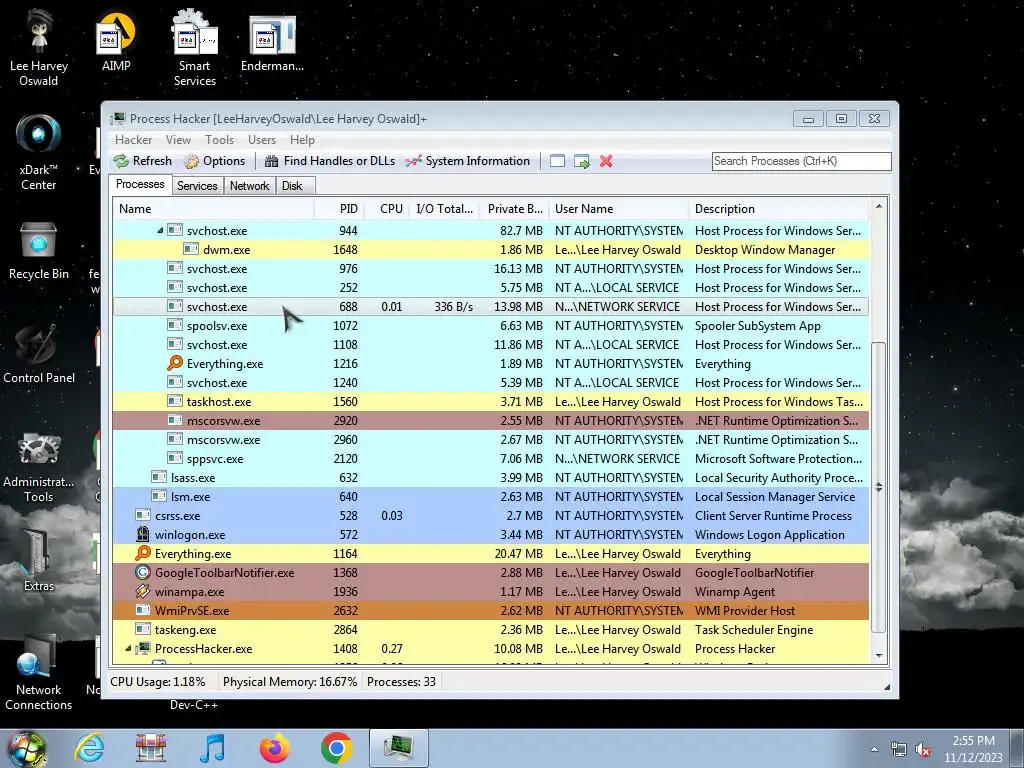Sort by the PID column header

(339, 209)
